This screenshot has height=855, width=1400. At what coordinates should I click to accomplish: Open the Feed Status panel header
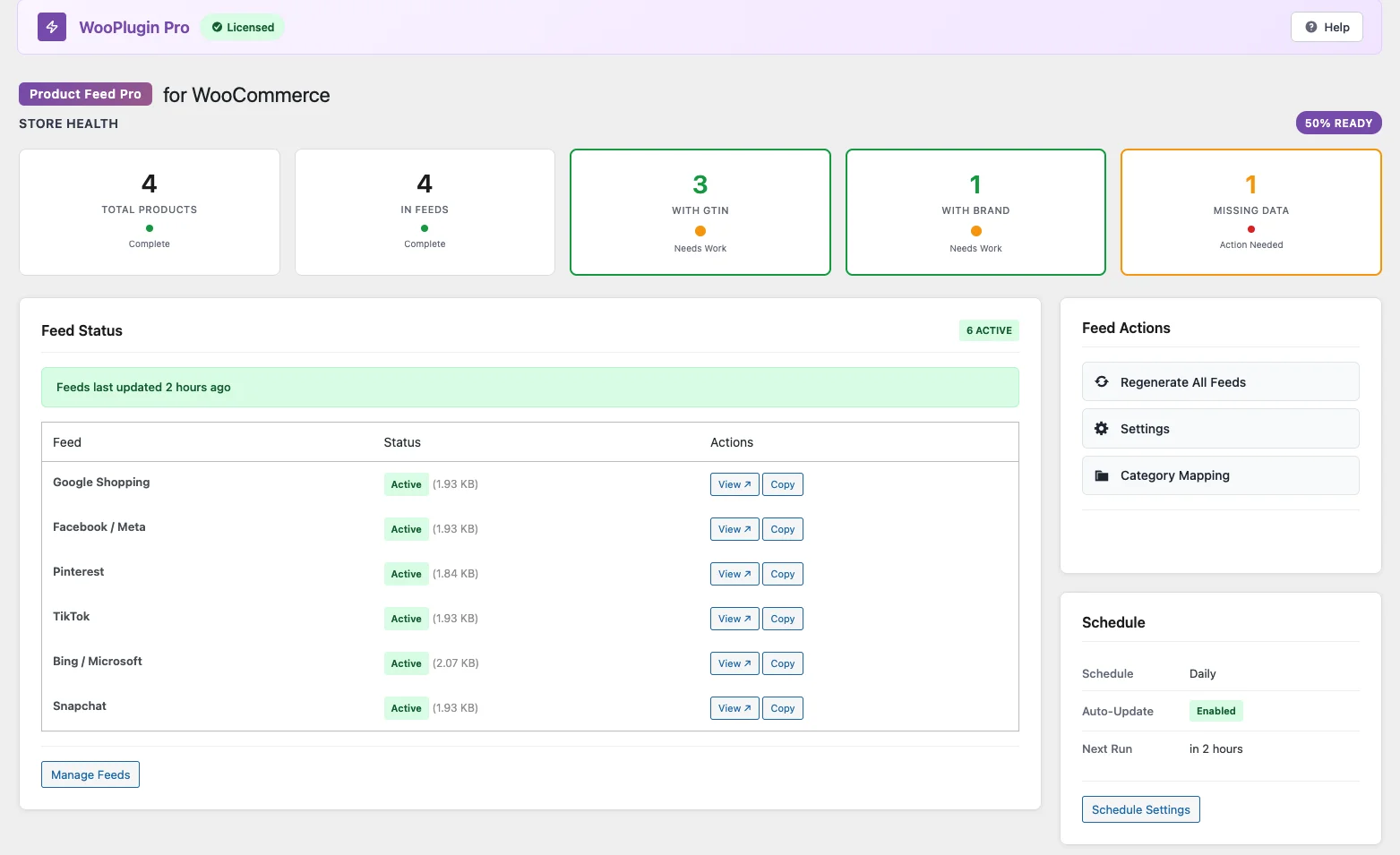click(82, 330)
